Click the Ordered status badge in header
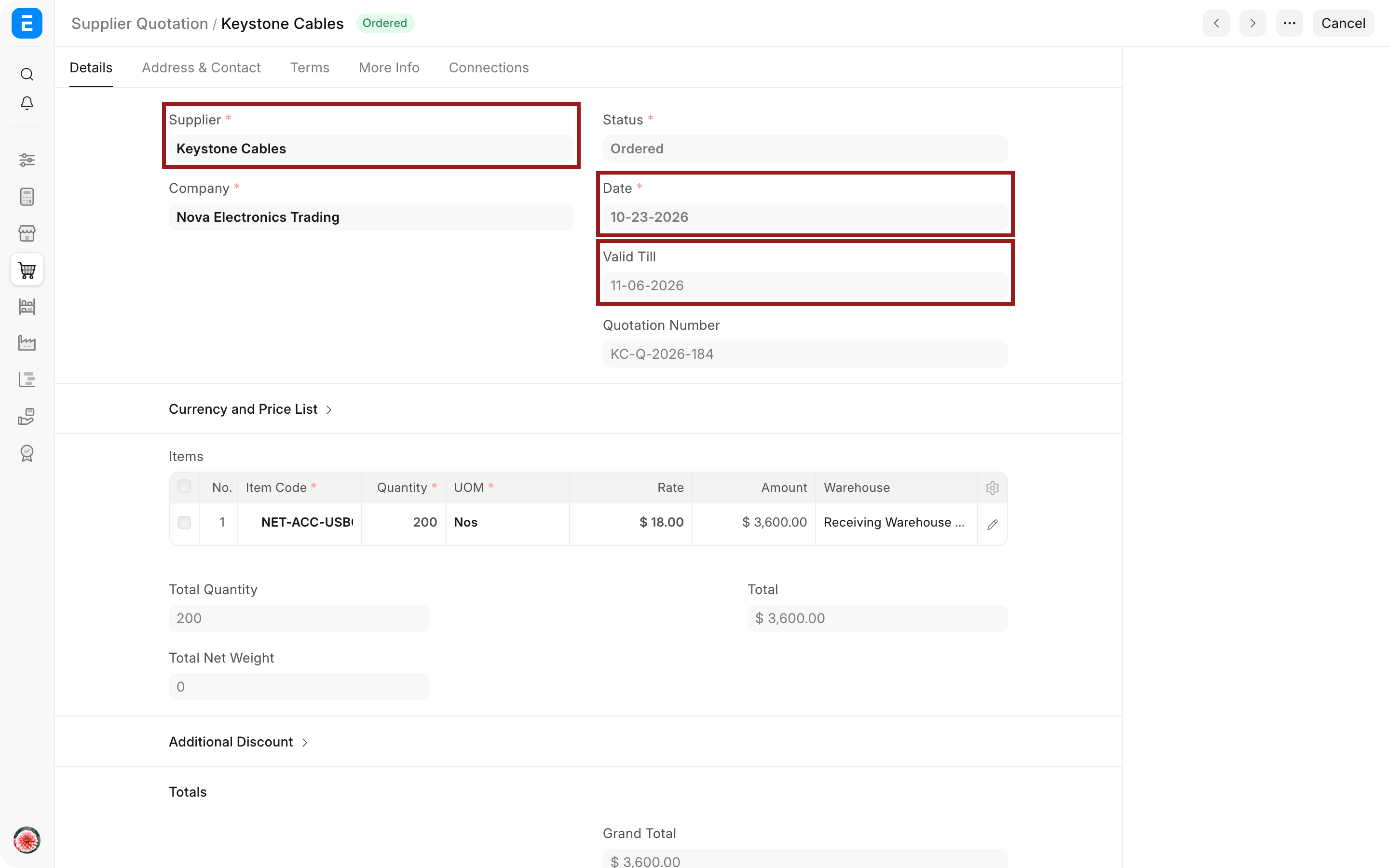This screenshot has width=1389, height=868. 384,23
